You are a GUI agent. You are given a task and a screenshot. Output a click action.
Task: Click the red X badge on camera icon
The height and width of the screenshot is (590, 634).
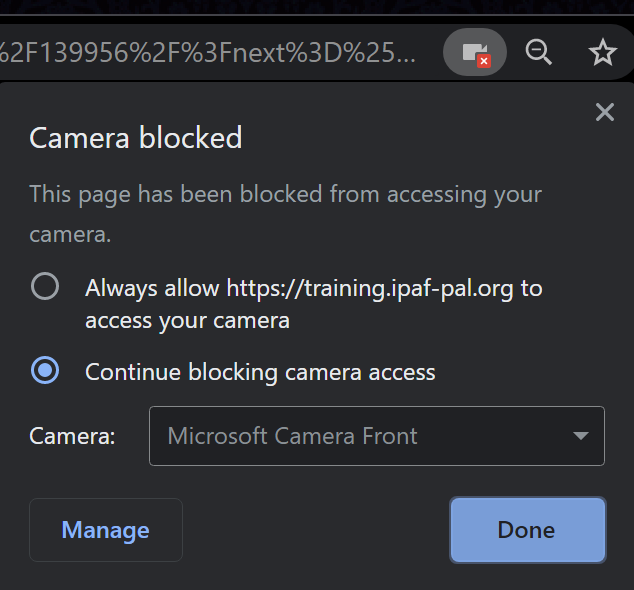484,61
